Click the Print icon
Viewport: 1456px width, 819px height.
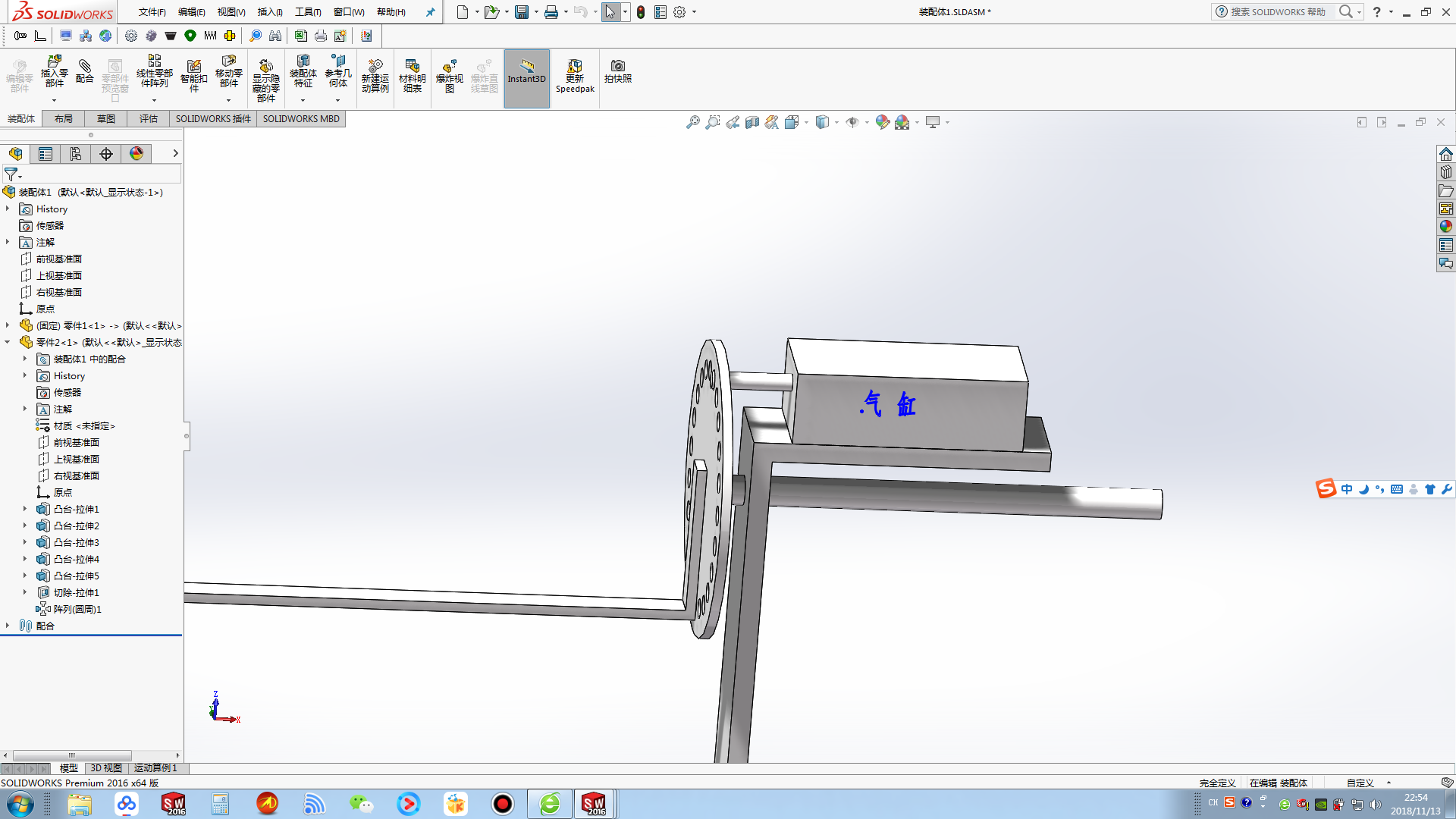tap(551, 12)
